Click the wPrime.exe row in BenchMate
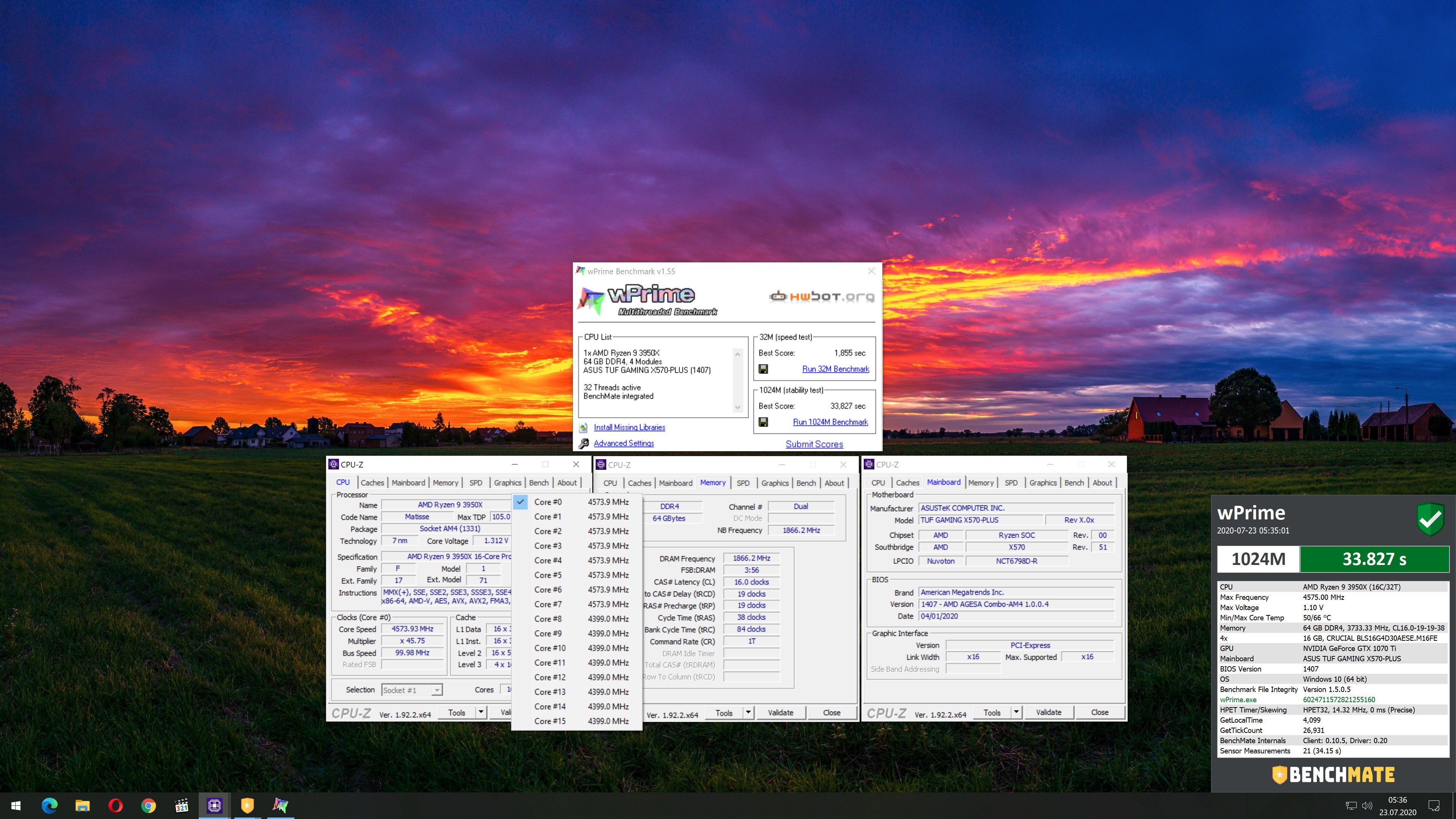 [x=1333, y=700]
